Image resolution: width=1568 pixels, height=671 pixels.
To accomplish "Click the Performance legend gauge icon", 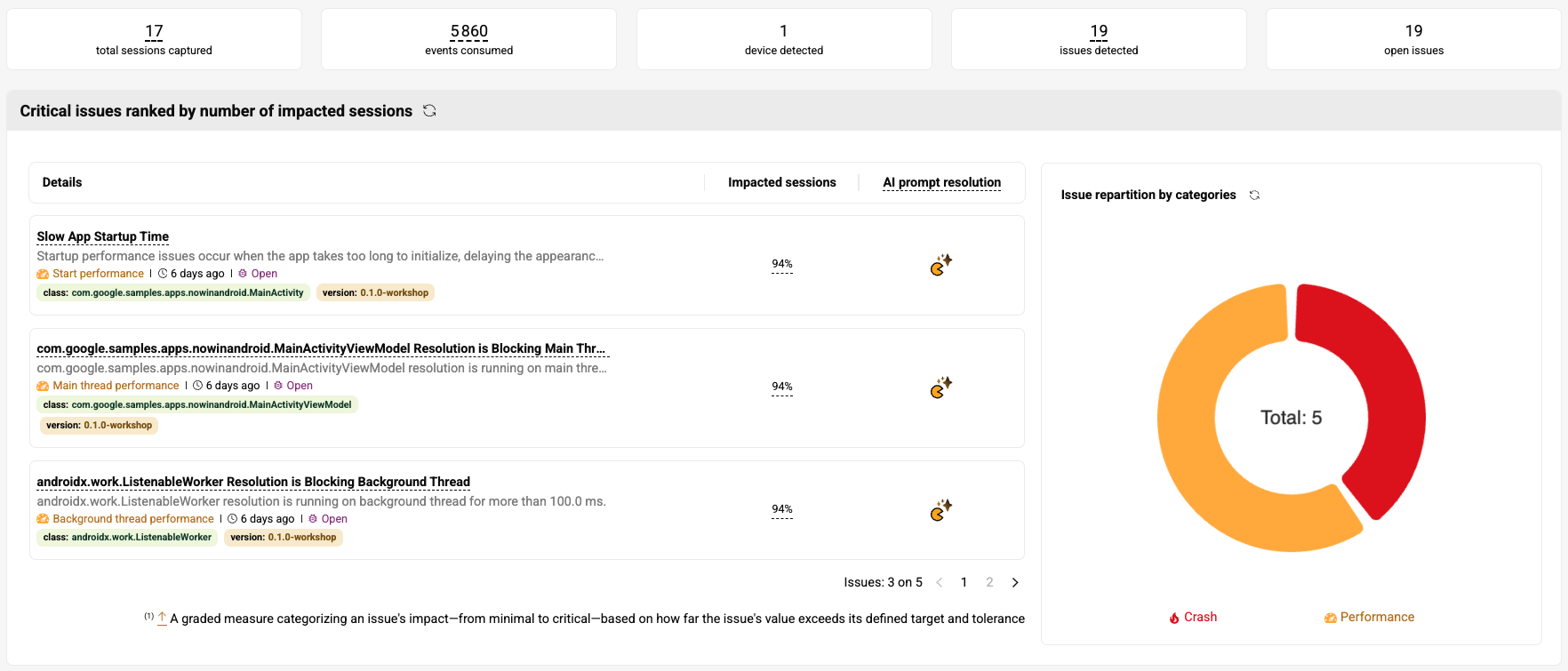I will (x=1330, y=618).
